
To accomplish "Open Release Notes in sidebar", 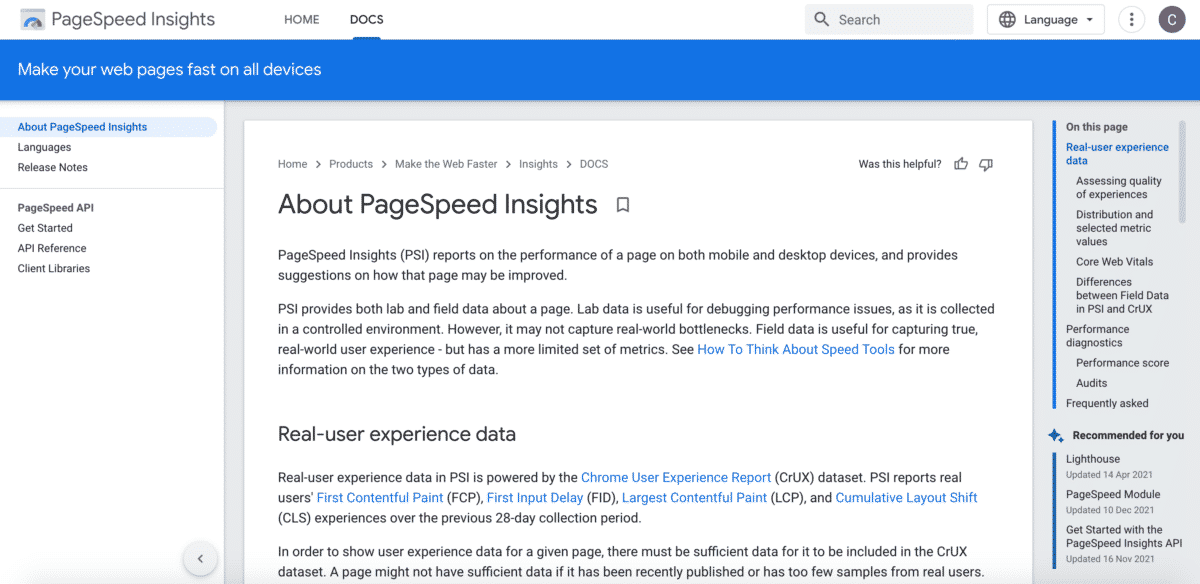I will [x=53, y=167].
